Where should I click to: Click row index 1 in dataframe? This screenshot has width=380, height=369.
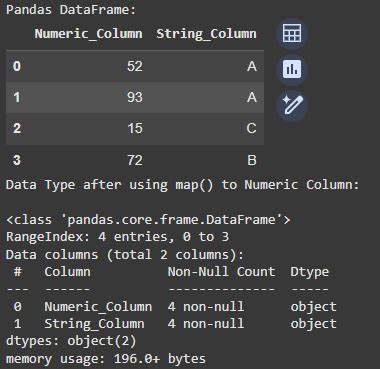click(17, 97)
